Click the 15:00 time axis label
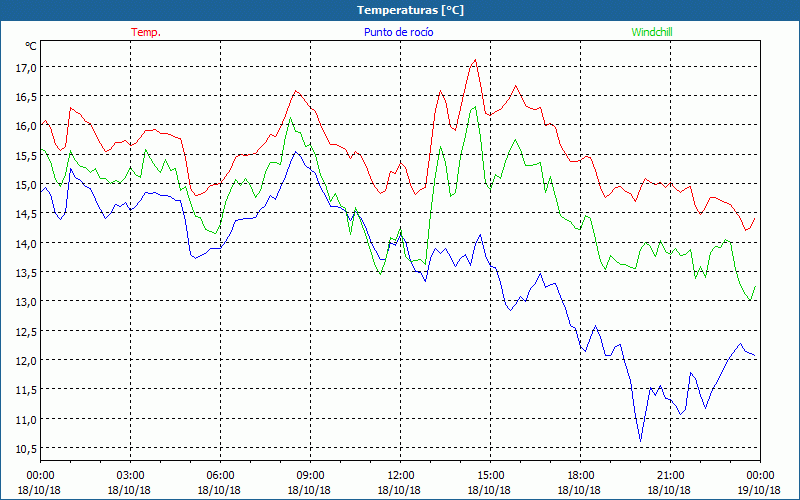Image resolution: width=800 pixels, height=500 pixels. point(490,476)
